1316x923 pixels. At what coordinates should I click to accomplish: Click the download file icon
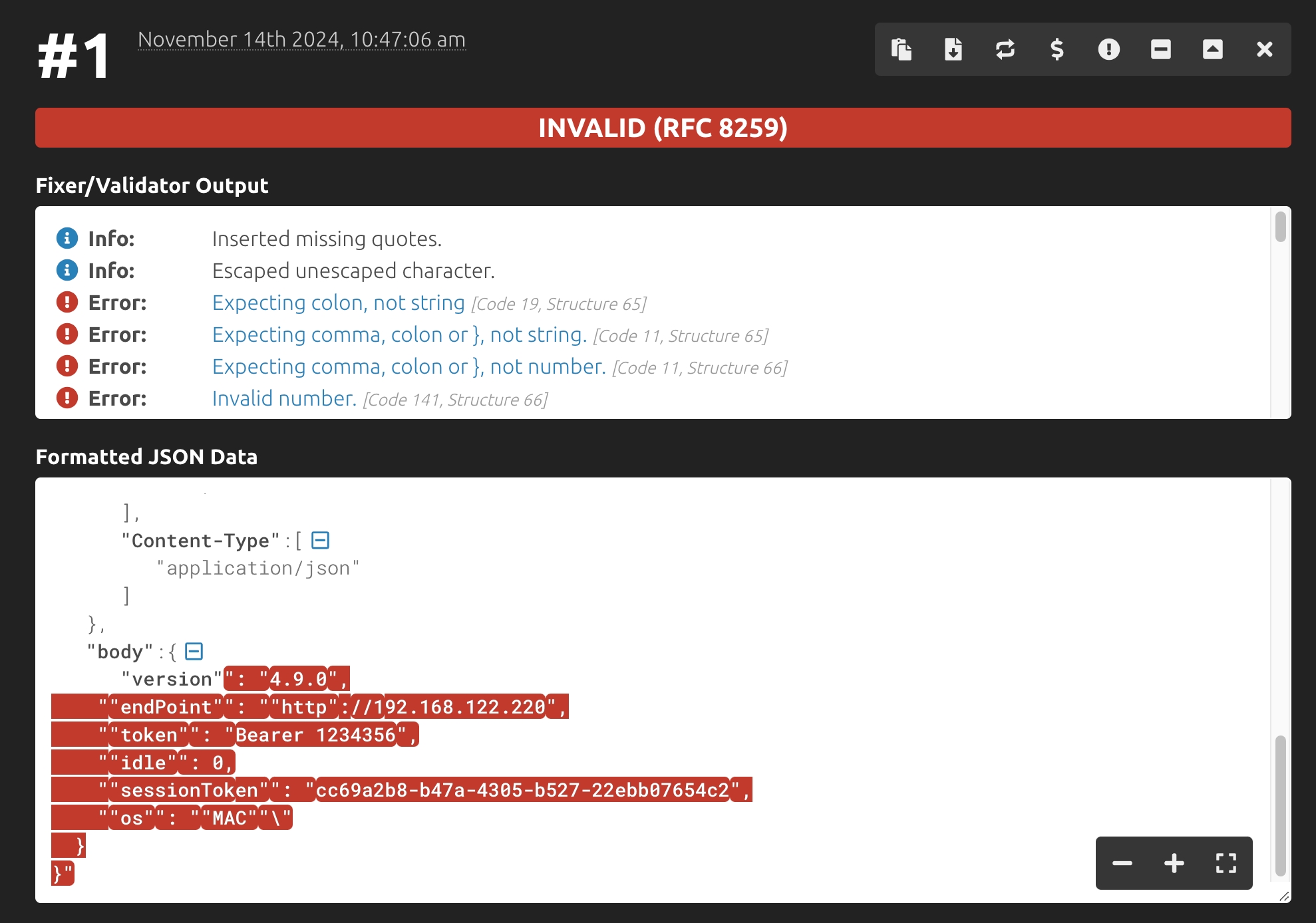coord(953,49)
